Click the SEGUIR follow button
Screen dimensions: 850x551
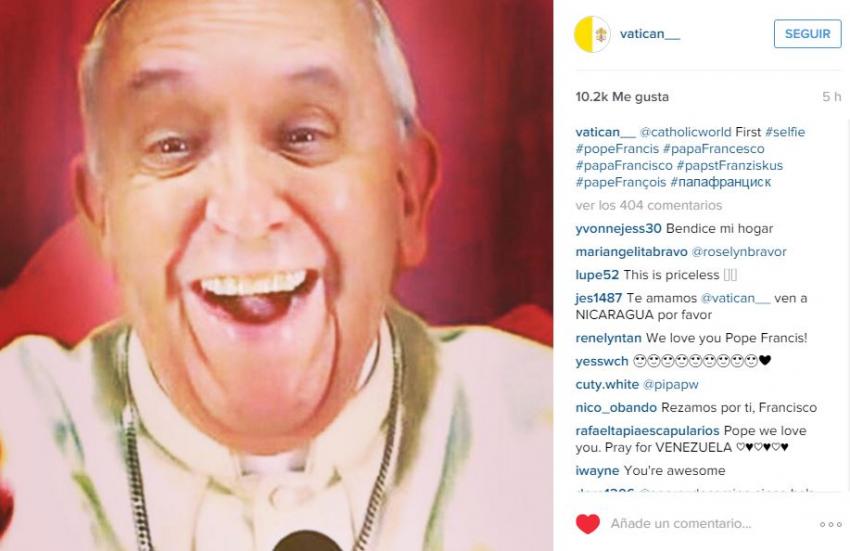pyautogui.click(x=807, y=34)
